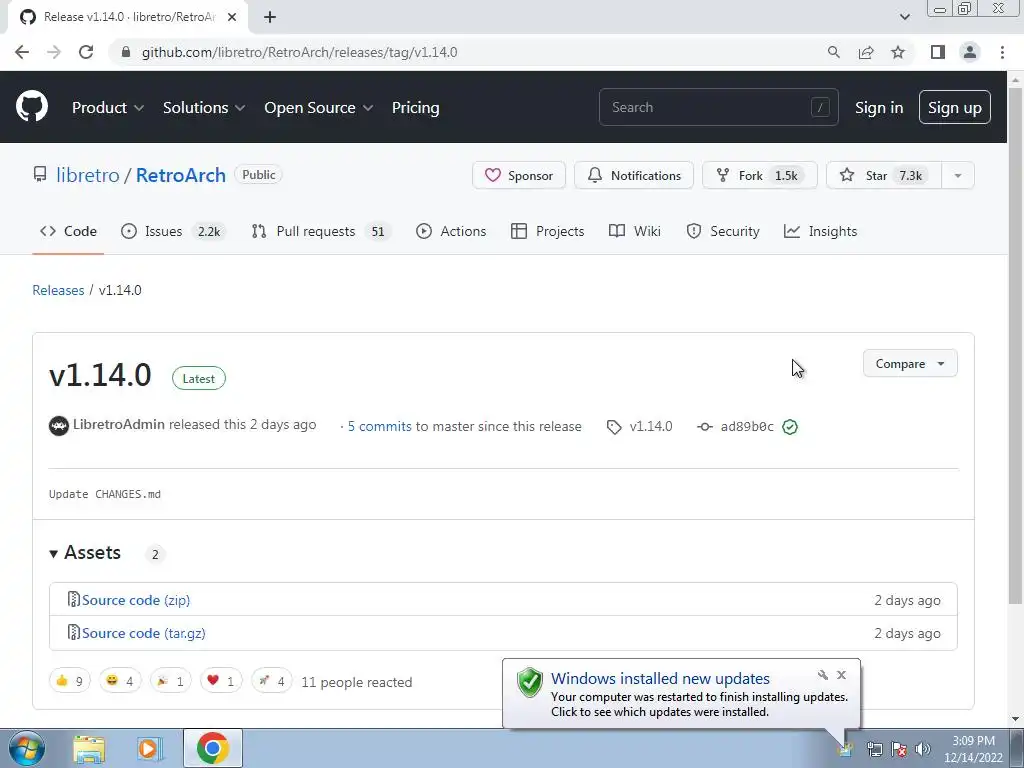The height and width of the screenshot is (768, 1024).
Task: Open the Action Center flag tray icon
Action: 899,749
